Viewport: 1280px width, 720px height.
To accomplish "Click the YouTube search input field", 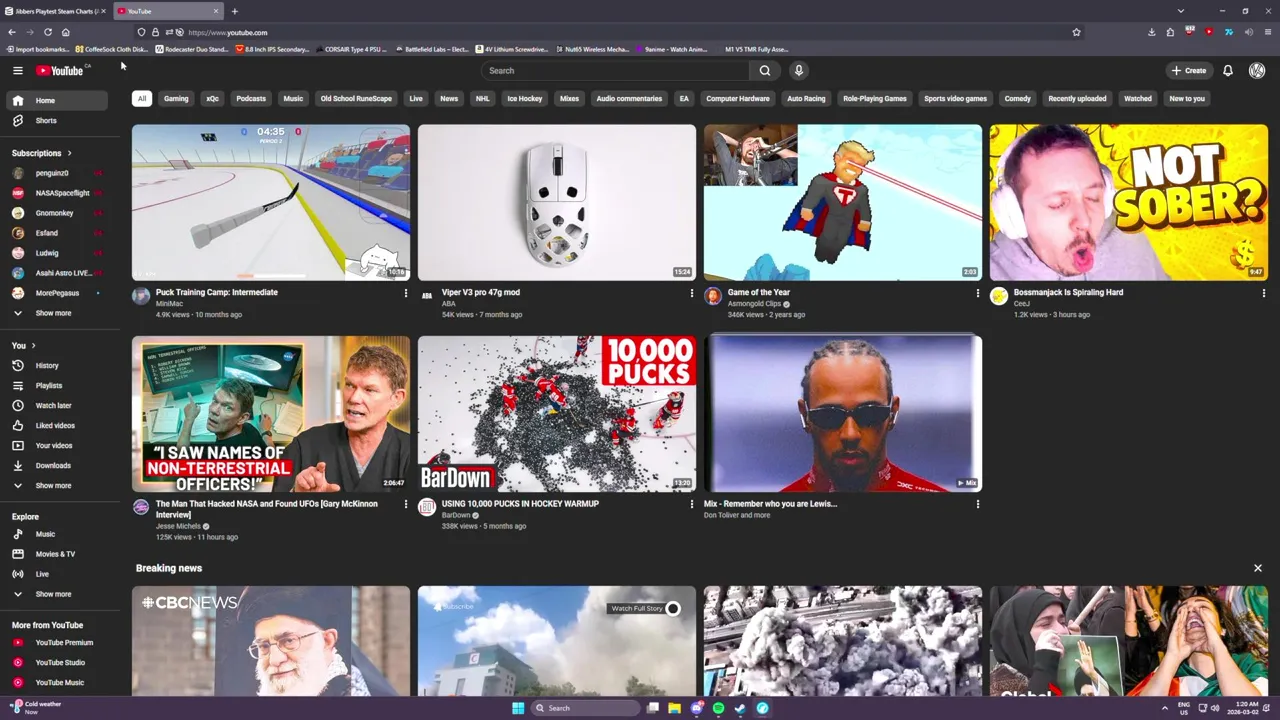I will pyautogui.click(x=615, y=70).
